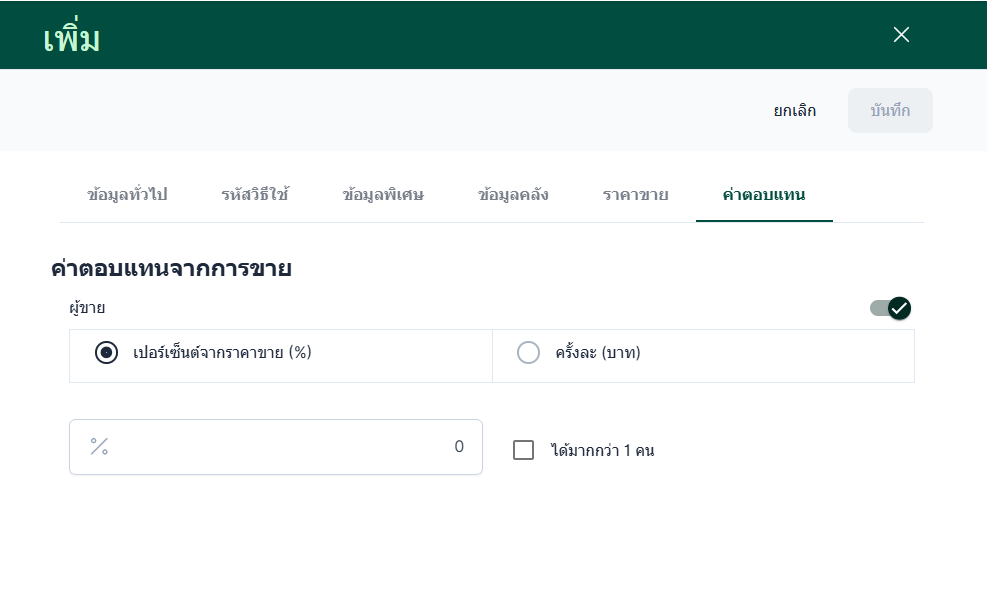Toggle the ผู้ขาย commission switch off
Image resolution: width=987 pixels, height=614 pixels.
[891, 308]
